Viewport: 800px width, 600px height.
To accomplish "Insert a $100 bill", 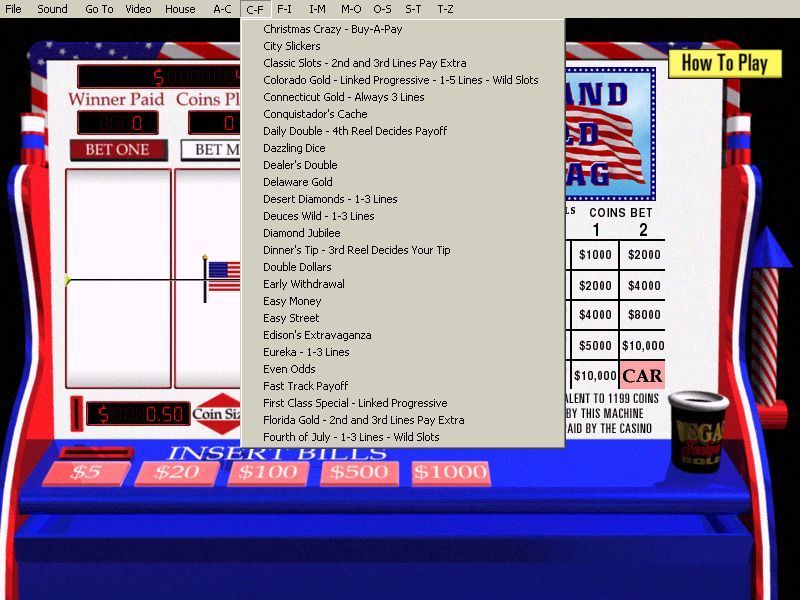I will [x=268, y=473].
